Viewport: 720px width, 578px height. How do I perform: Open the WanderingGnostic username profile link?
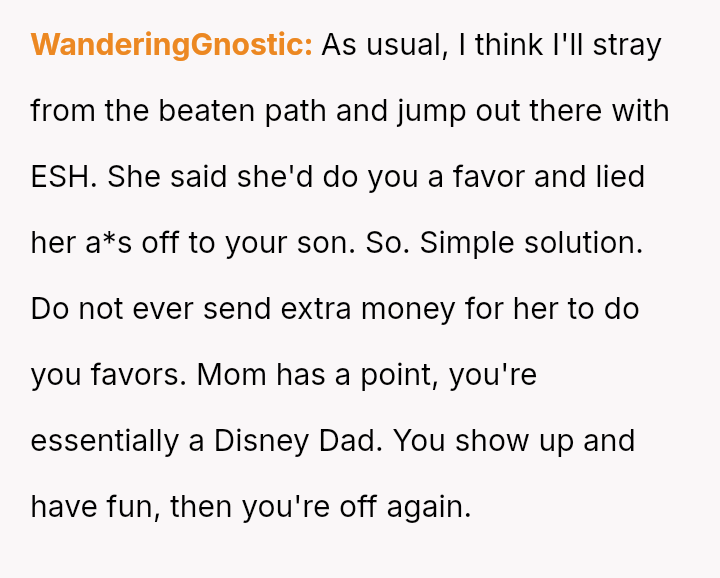172,45
